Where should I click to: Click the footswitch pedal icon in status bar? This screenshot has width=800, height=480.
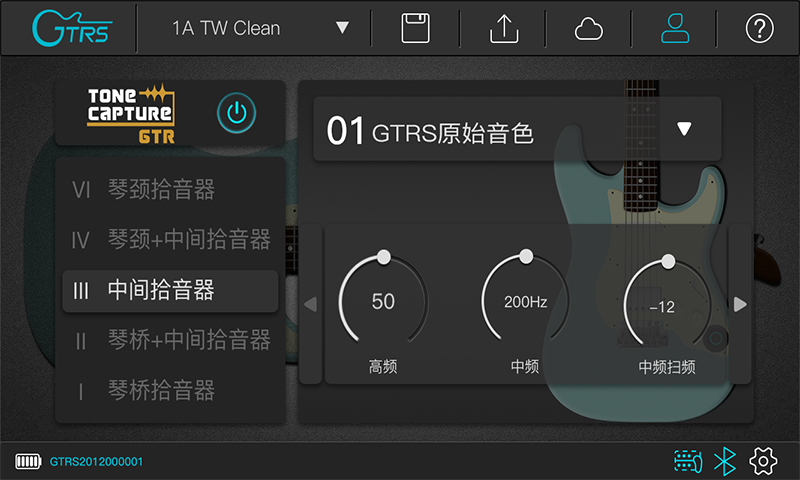[688, 461]
